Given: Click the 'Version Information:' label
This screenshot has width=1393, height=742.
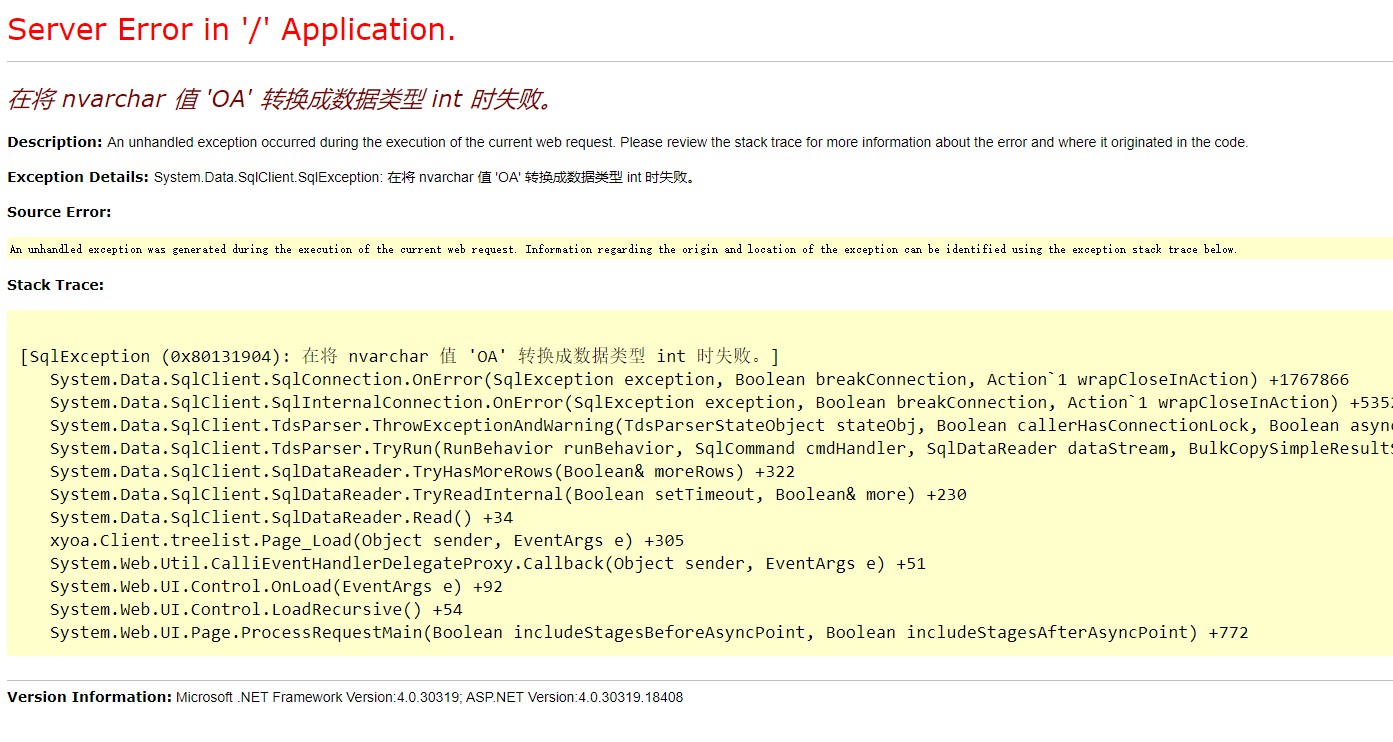Looking at the screenshot, I should [x=85, y=697].
